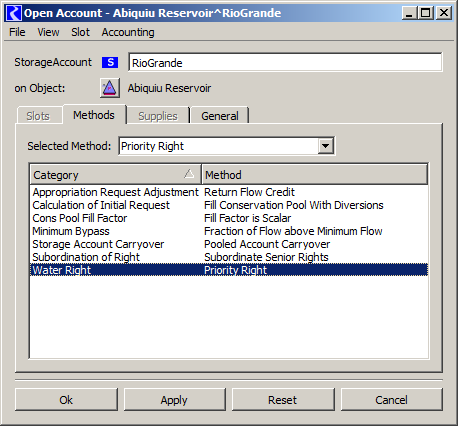Switch to the General tab
Image resolution: width=458 pixels, height=426 pixels.
point(220,116)
